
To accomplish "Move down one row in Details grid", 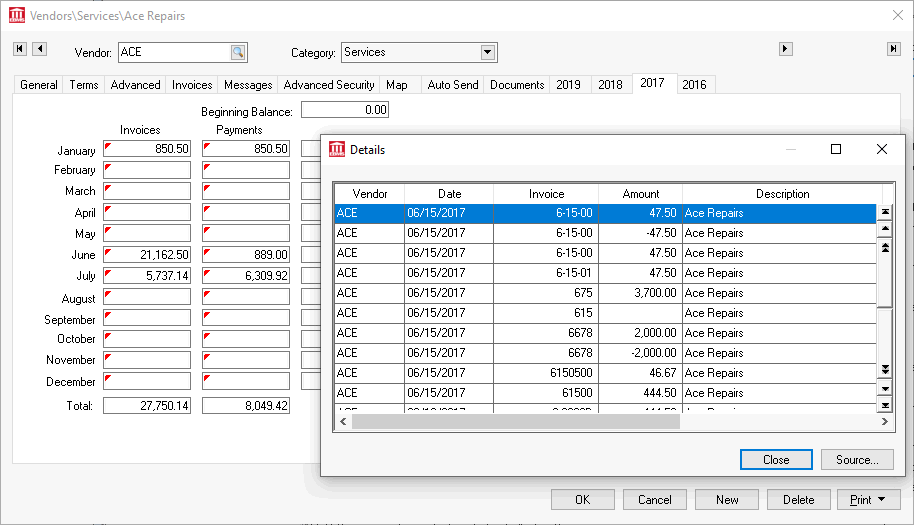I will click(885, 389).
